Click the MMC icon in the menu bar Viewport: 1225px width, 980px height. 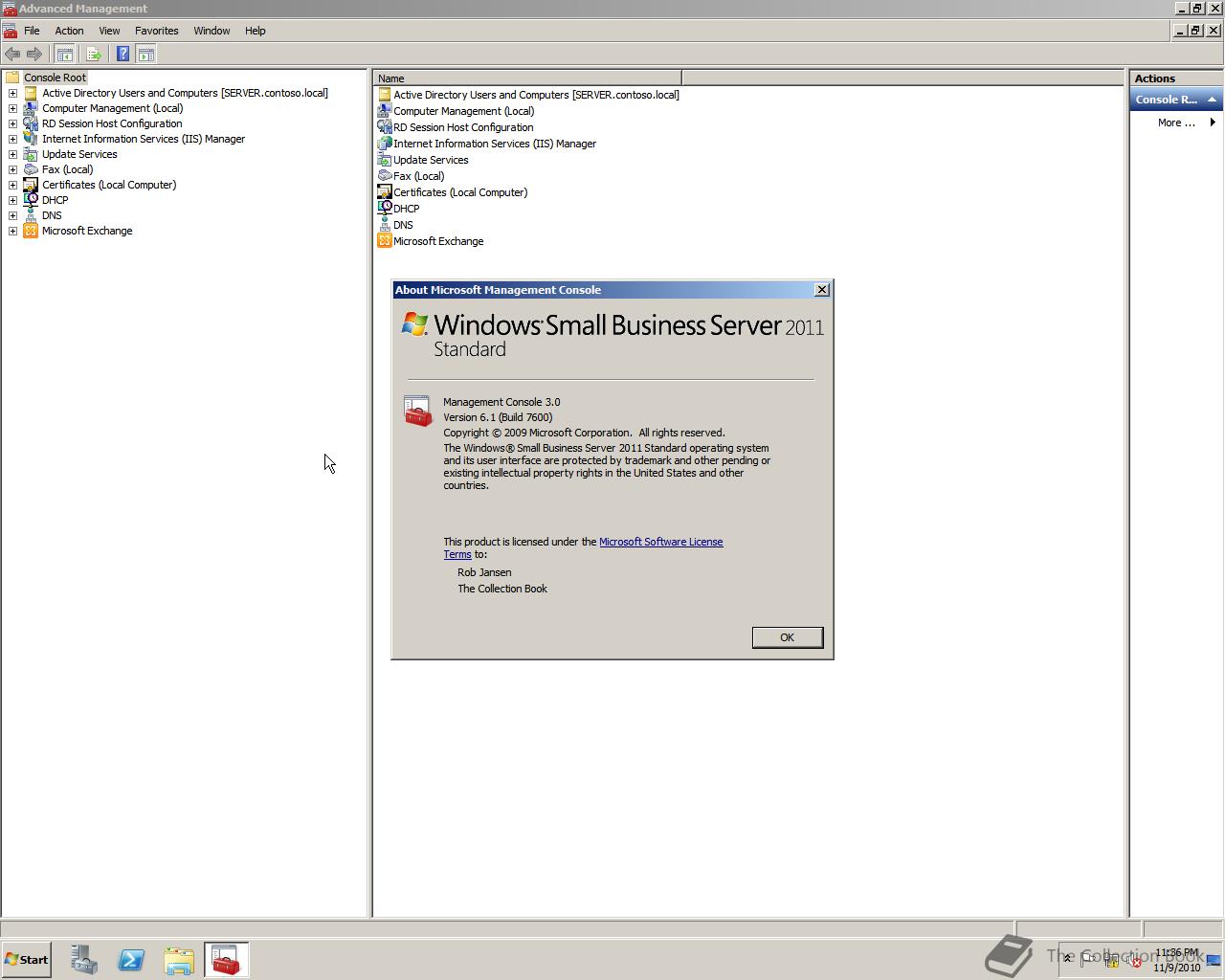[10, 31]
